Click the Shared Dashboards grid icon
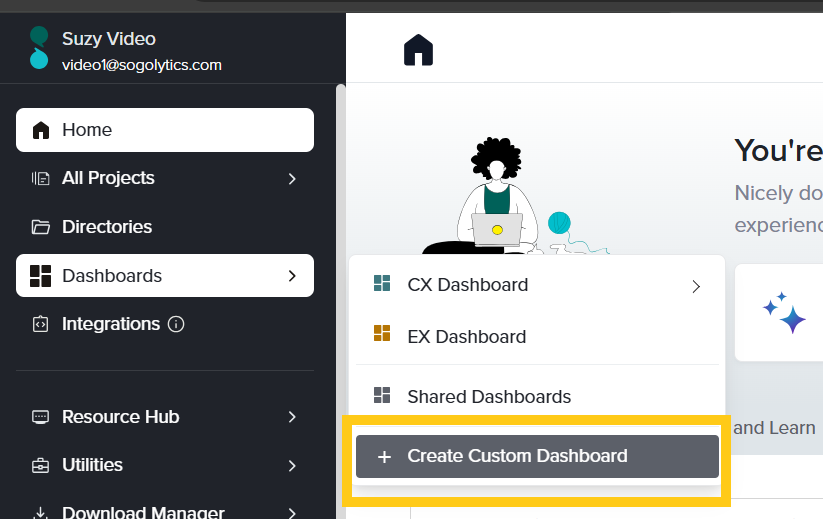823x519 pixels. tap(381, 396)
